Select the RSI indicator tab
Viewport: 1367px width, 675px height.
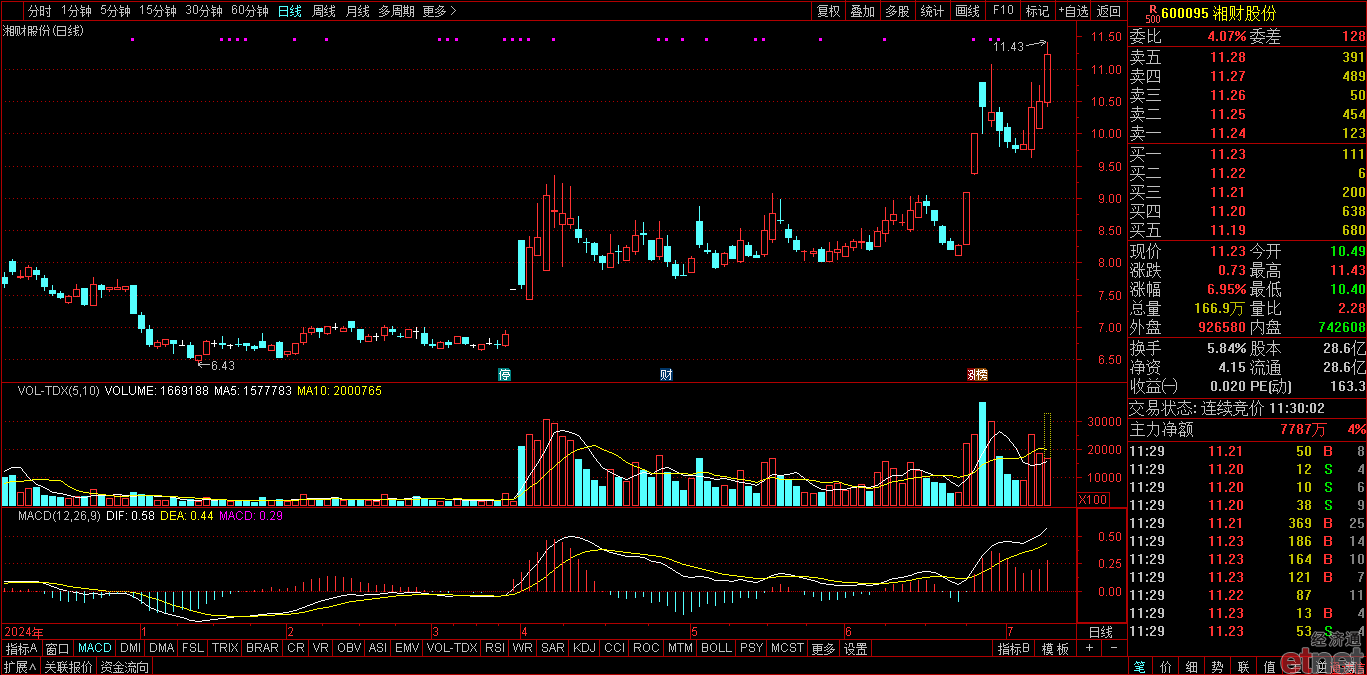(x=494, y=649)
